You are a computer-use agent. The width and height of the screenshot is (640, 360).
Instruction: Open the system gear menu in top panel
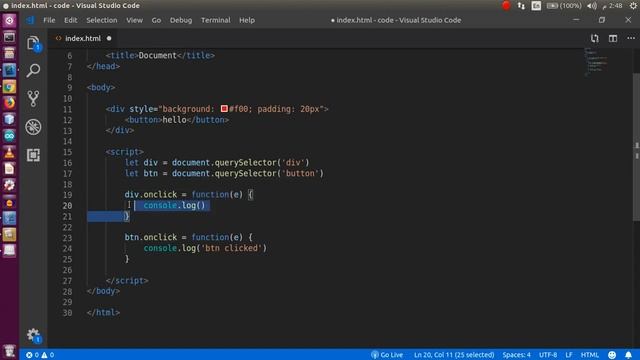pyautogui.click(x=633, y=6)
